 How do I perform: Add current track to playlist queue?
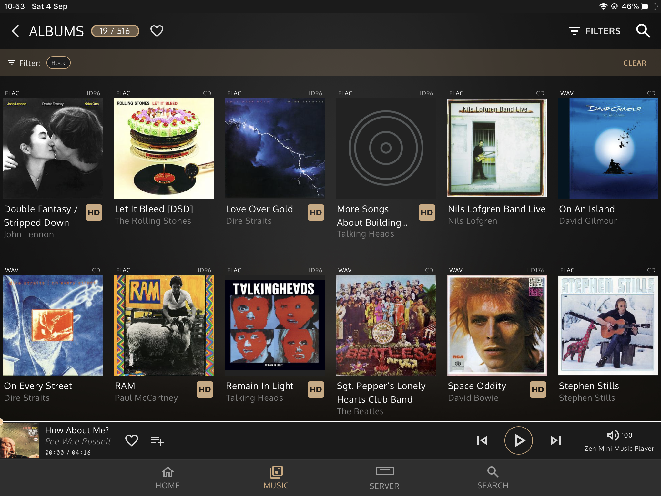157,441
